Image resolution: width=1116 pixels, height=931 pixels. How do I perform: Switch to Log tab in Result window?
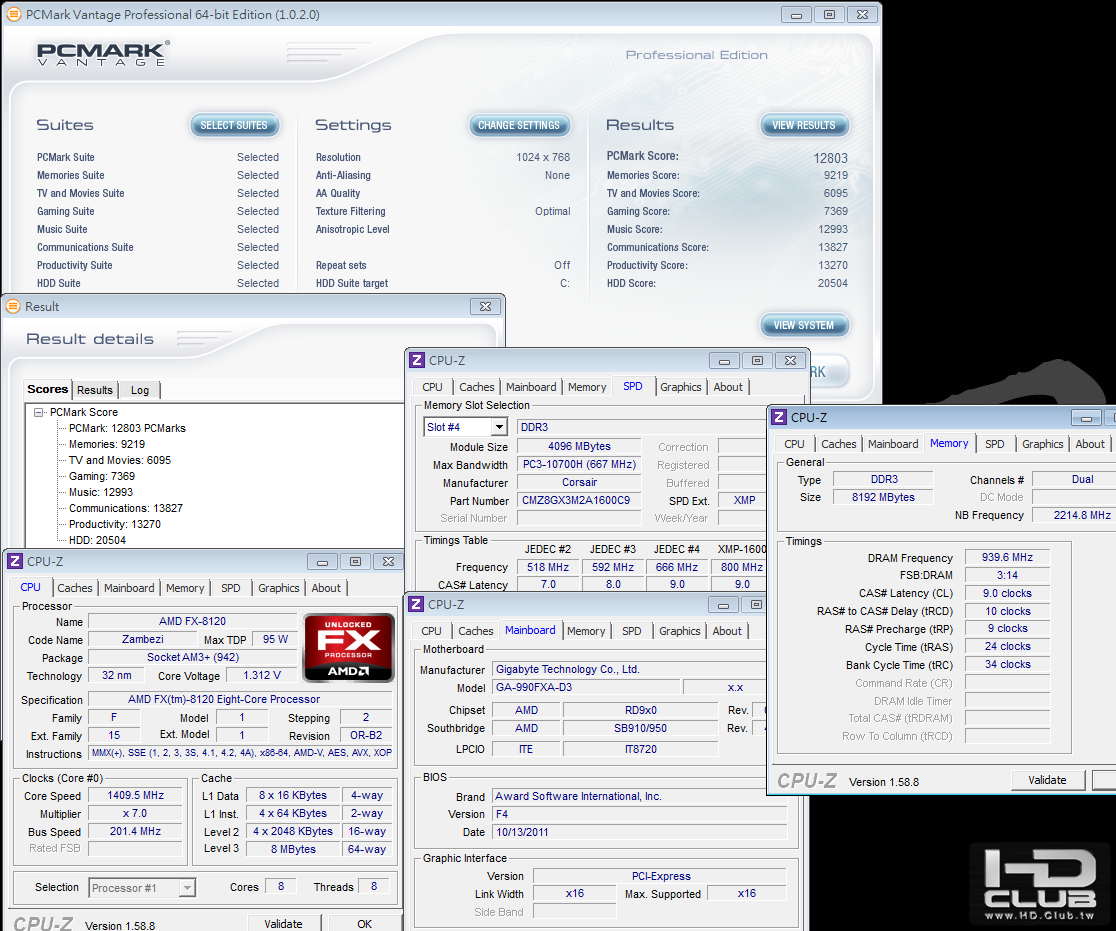point(140,390)
